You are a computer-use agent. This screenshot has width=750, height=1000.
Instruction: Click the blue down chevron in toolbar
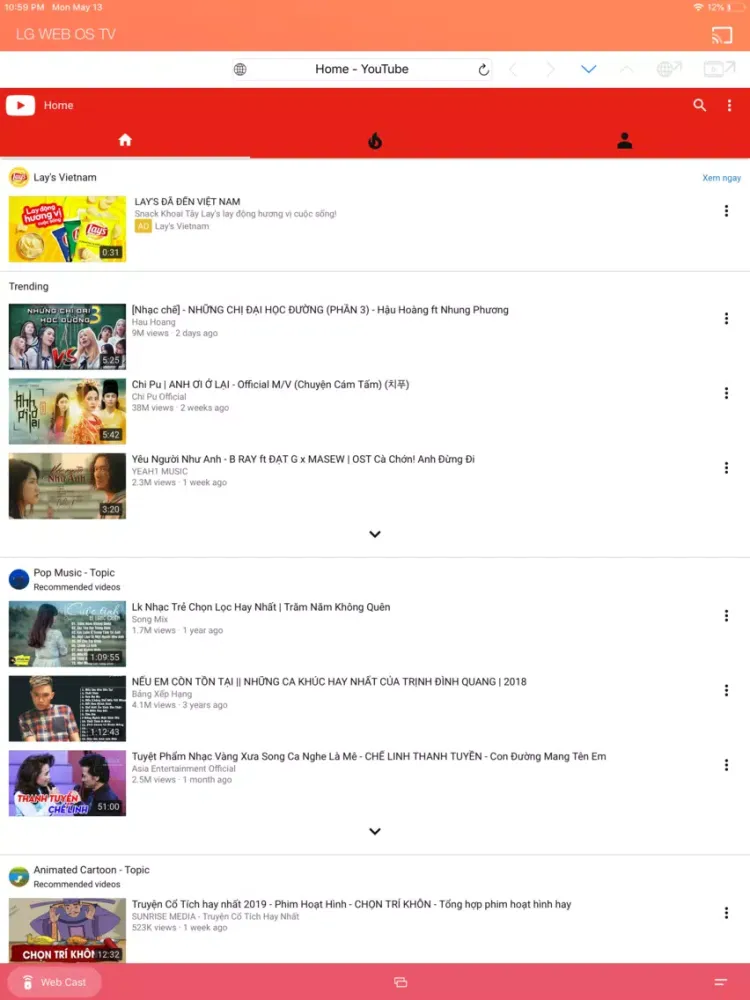pyautogui.click(x=589, y=69)
